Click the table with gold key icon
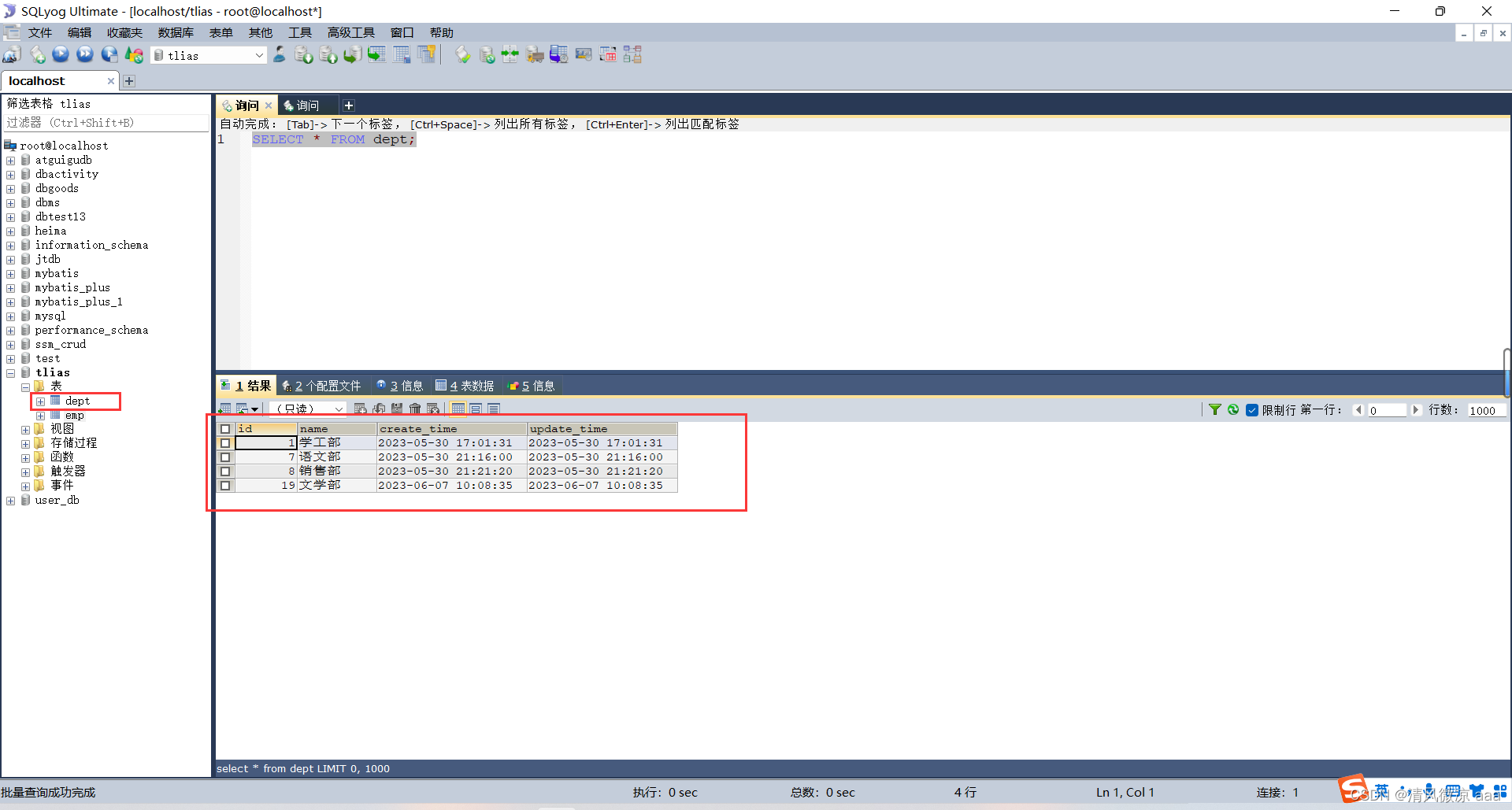The image size is (1512, 810). 426,54
